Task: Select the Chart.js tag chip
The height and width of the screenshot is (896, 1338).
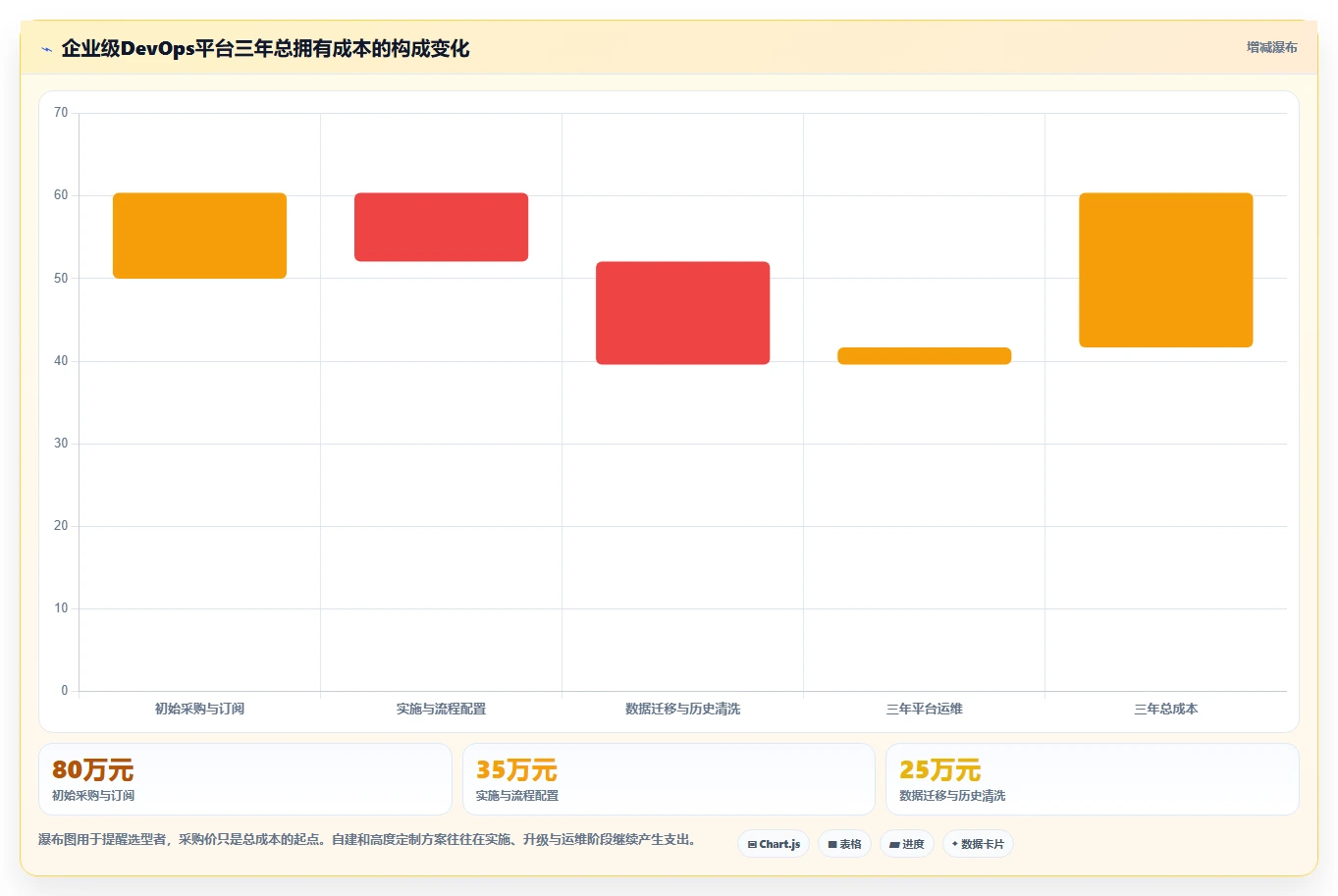Action: coord(774,844)
